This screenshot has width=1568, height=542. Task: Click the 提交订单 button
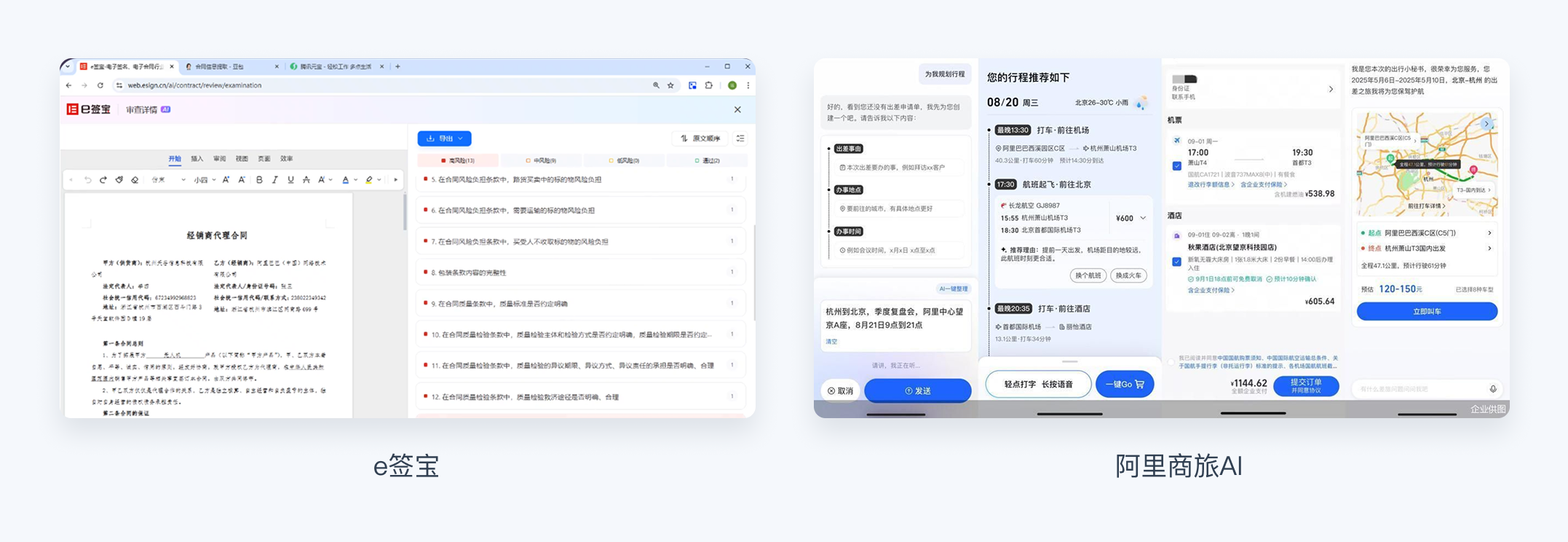pos(1306,385)
